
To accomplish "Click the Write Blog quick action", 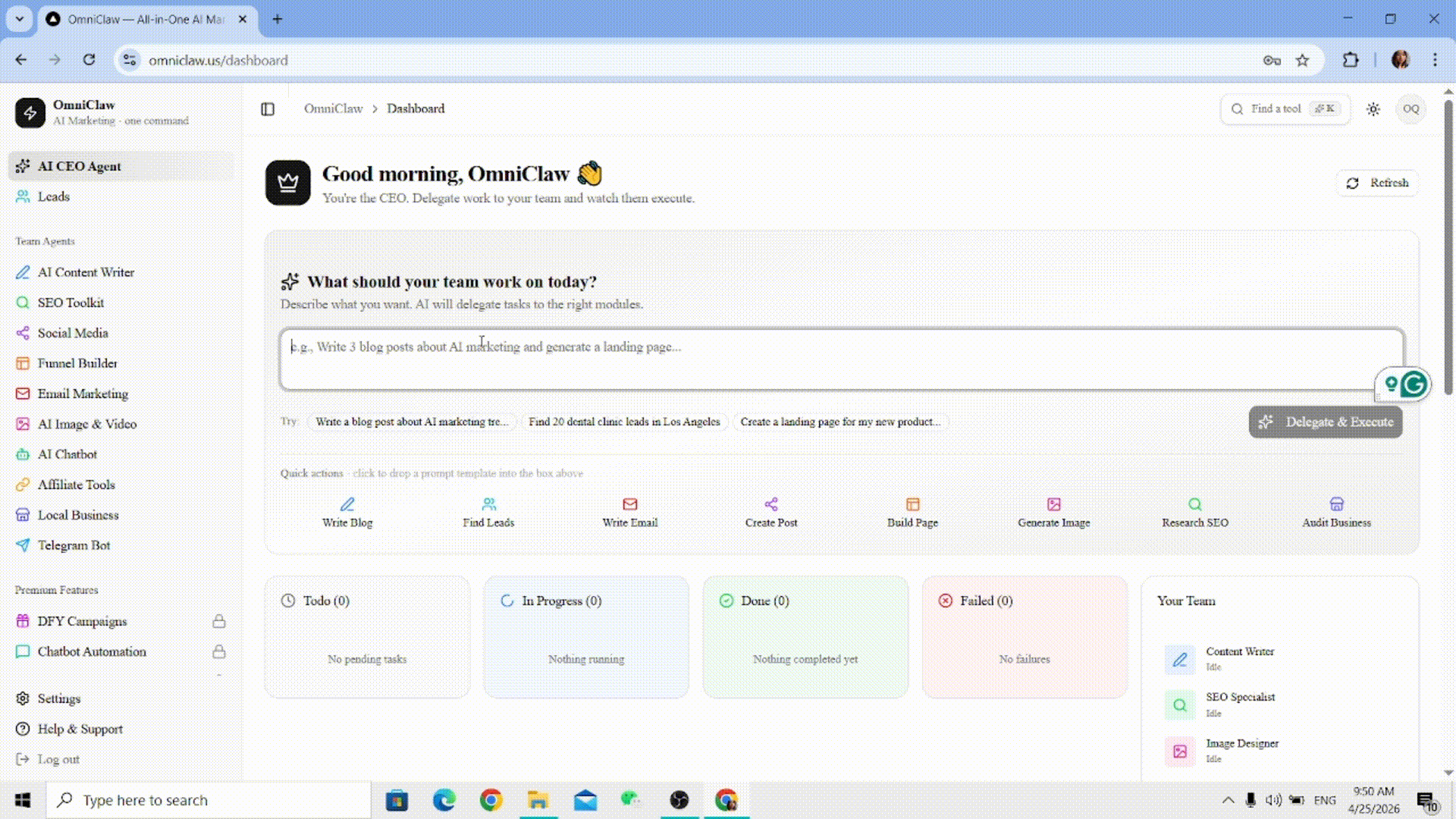I will click(x=347, y=513).
